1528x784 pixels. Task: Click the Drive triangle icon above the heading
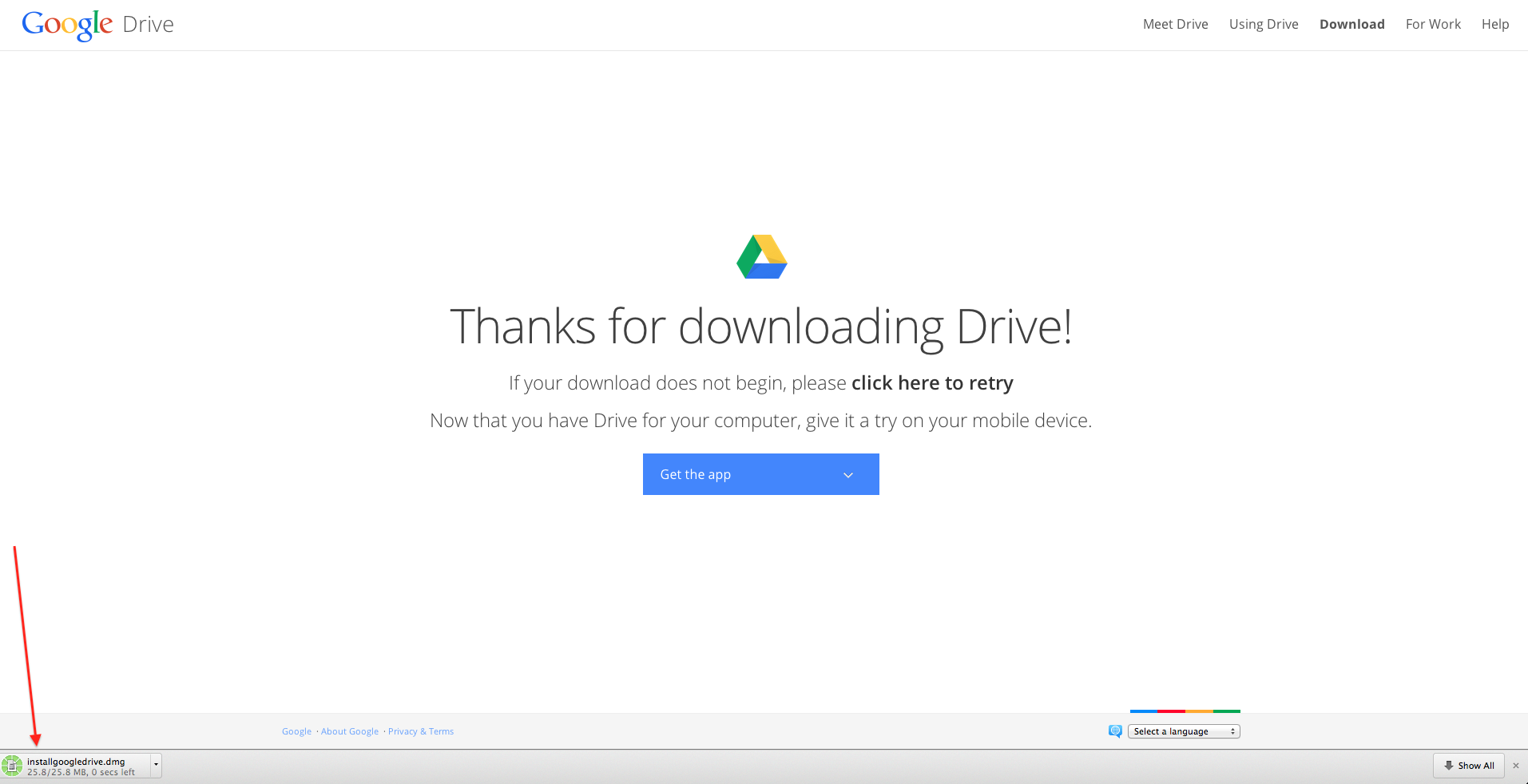click(761, 256)
